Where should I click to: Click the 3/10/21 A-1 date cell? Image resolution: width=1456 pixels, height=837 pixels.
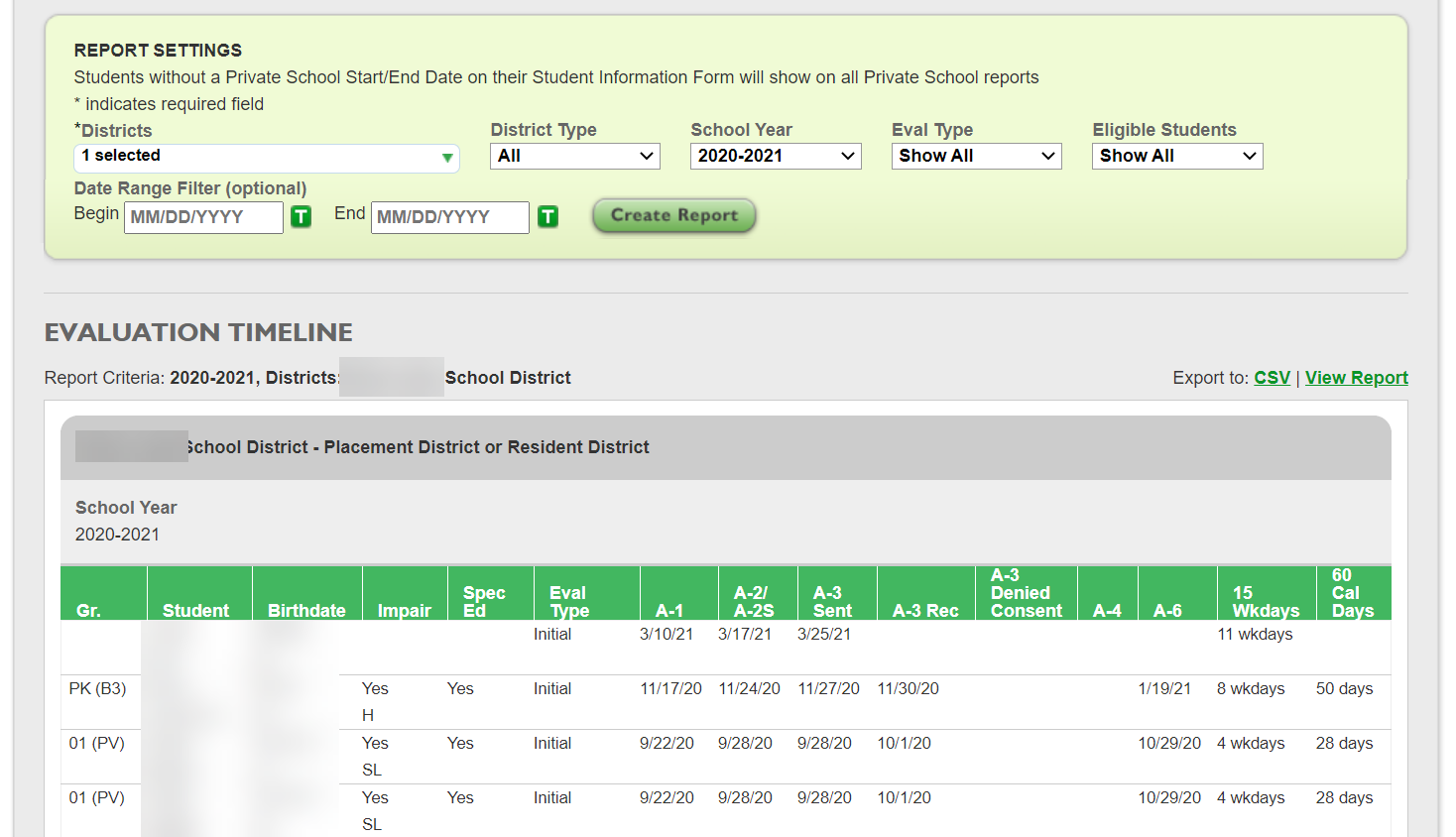pos(667,635)
